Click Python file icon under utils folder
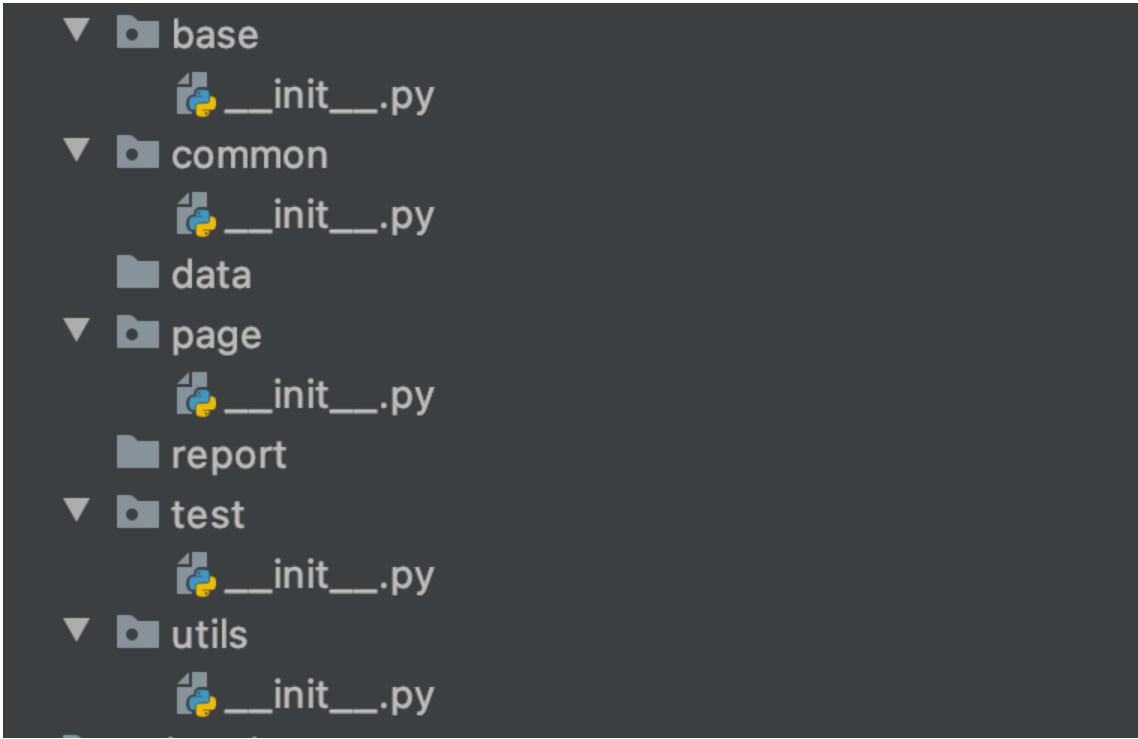1138x739 pixels. (x=197, y=696)
